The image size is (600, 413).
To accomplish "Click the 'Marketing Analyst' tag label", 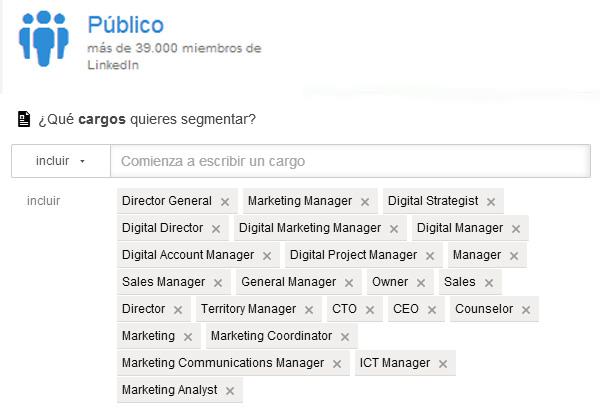I will click(170, 390).
